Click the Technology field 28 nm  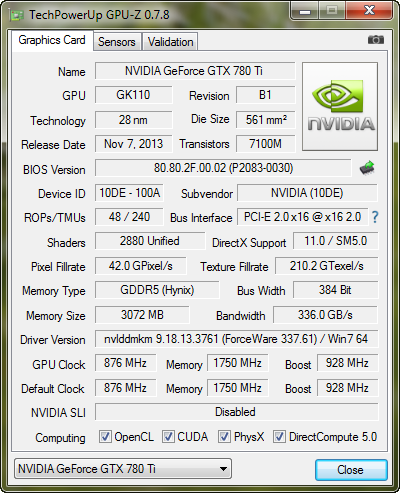pyautogui.click(x=134, y=120)
